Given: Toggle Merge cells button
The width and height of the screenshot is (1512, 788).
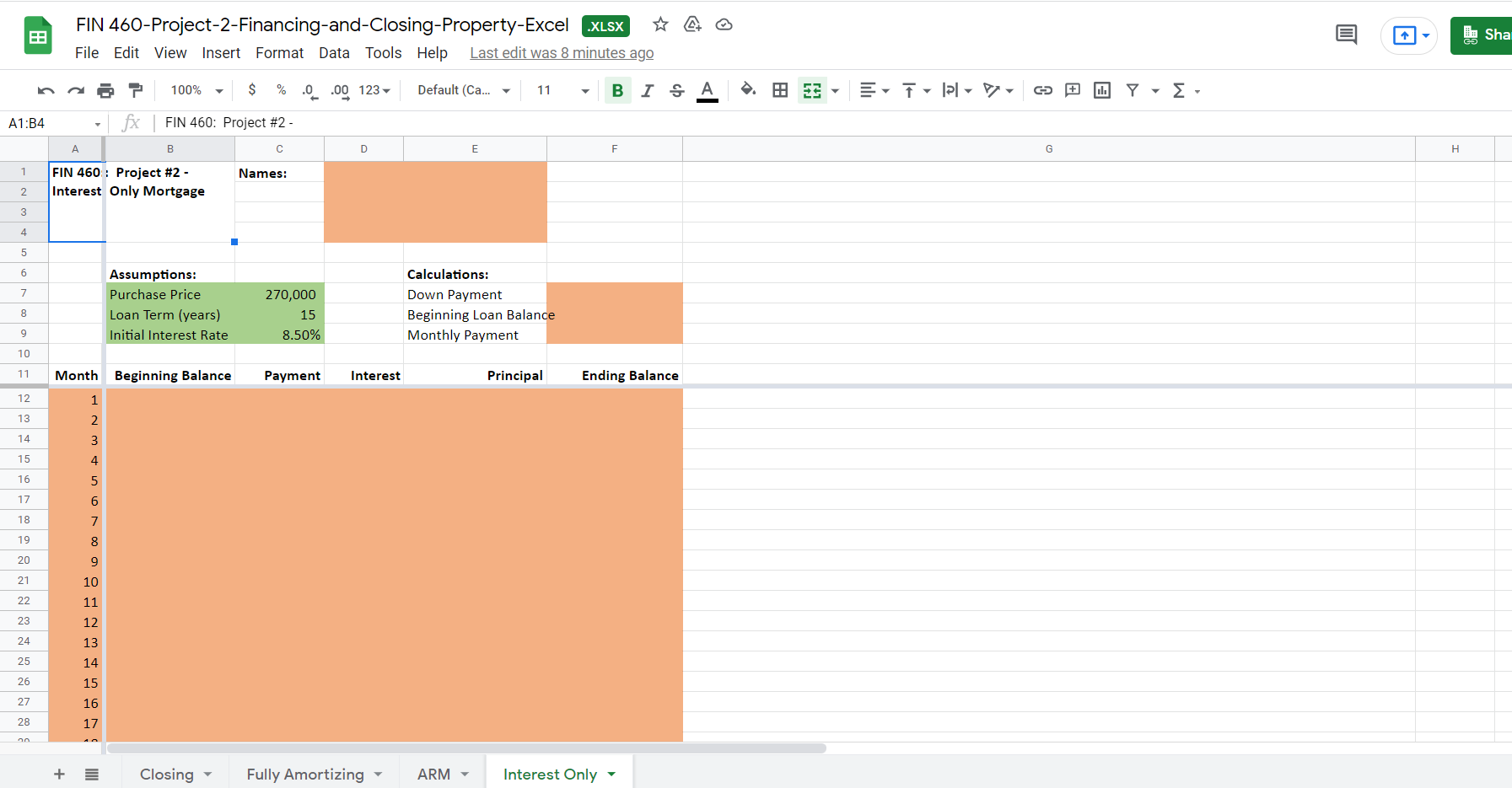Looking at the screenshot, I should pos(812,90).
